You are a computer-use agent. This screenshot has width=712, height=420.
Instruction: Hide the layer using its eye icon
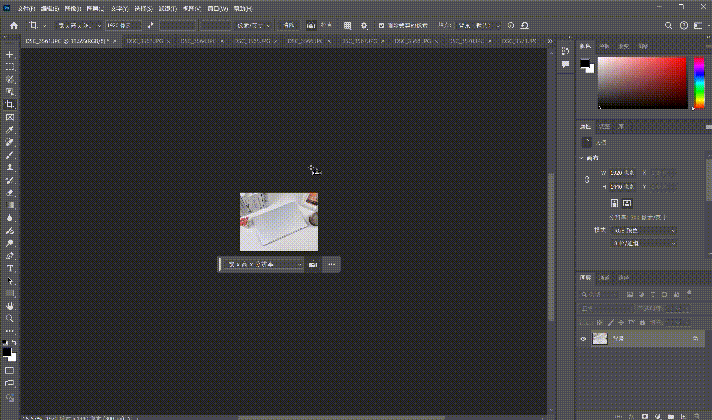point(583,340)
